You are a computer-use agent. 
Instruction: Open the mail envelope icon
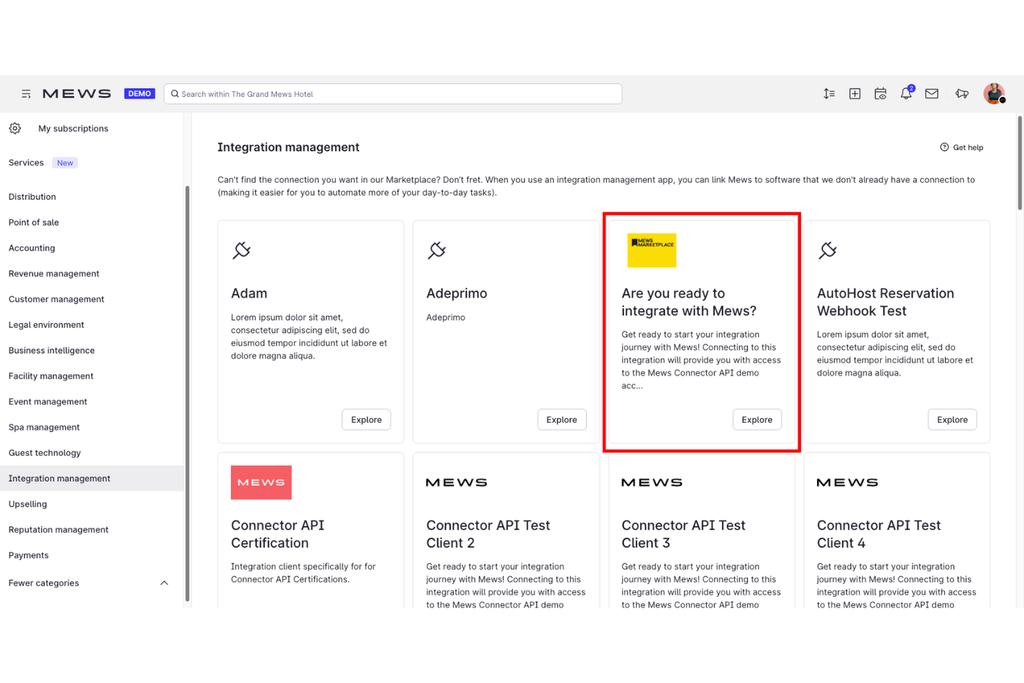[931, 94]
